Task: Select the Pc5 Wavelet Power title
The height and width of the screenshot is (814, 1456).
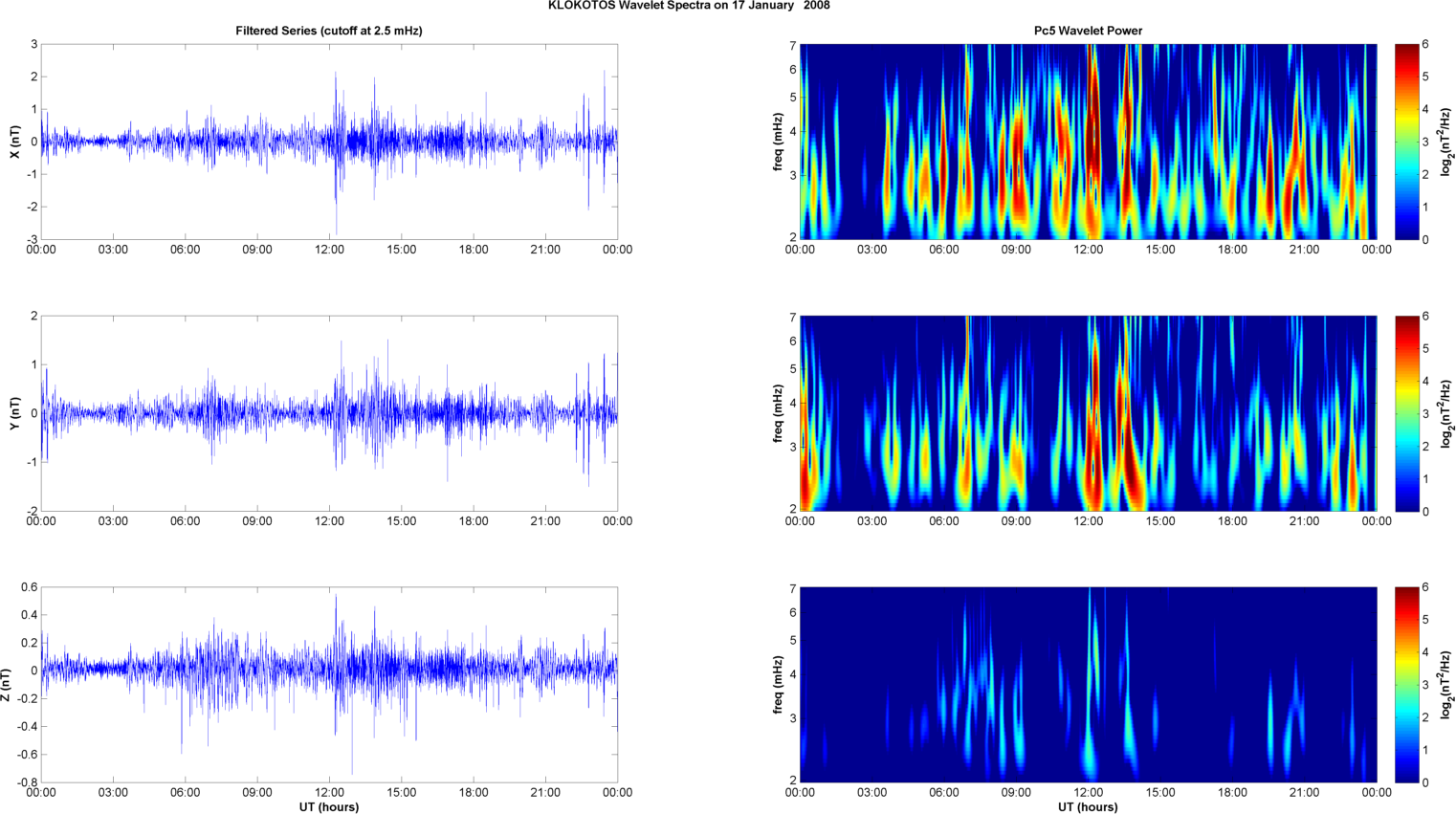Action: [x=1088, y=31]
